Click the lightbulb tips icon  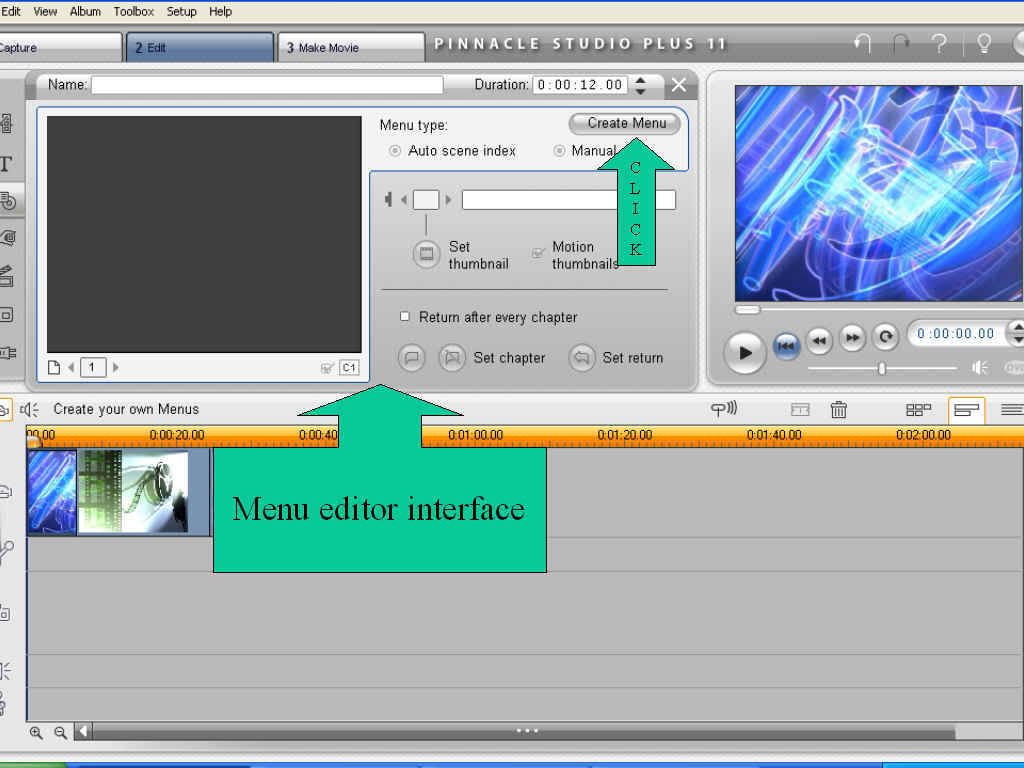(984, 44)
